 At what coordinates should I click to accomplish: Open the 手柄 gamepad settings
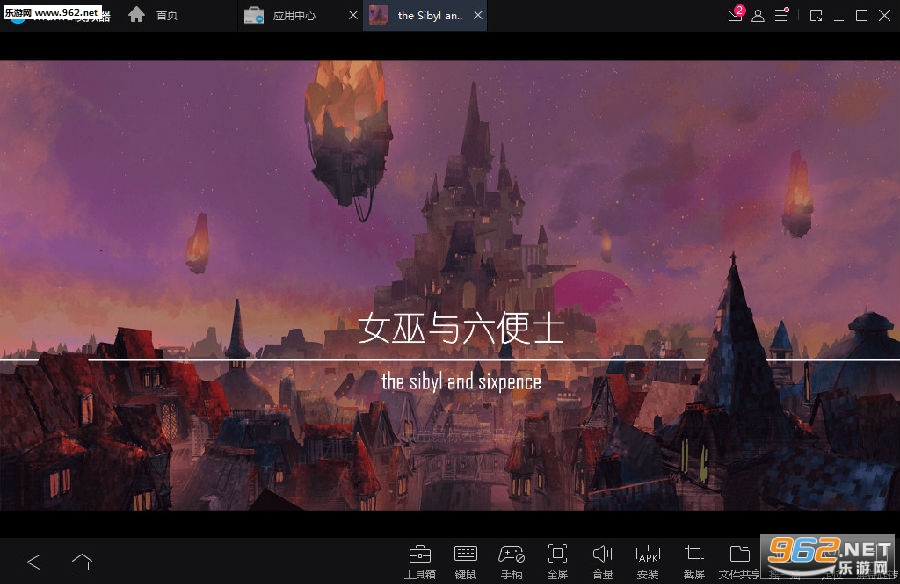[511, 562]
